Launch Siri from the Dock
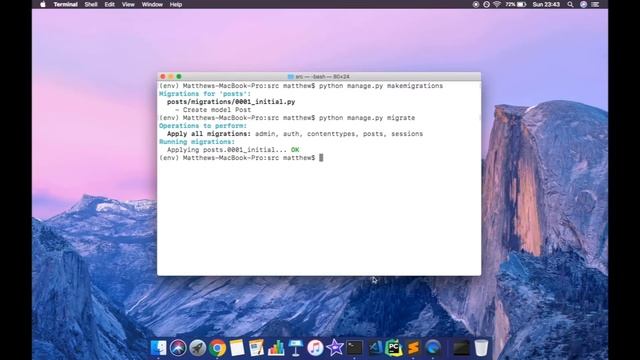640x360 pixels. click(178, 348)
